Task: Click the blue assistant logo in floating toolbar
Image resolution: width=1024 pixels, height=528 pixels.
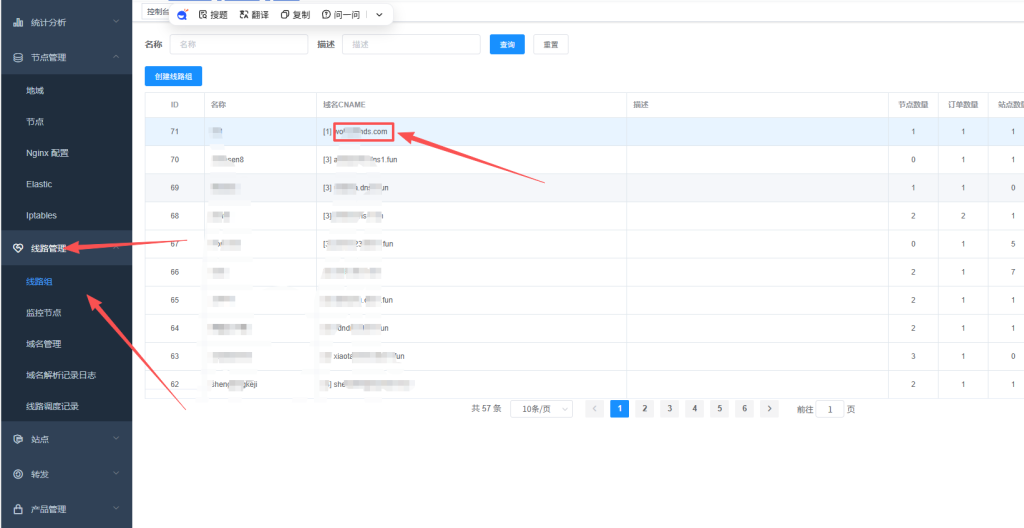Action: point(182,15)
